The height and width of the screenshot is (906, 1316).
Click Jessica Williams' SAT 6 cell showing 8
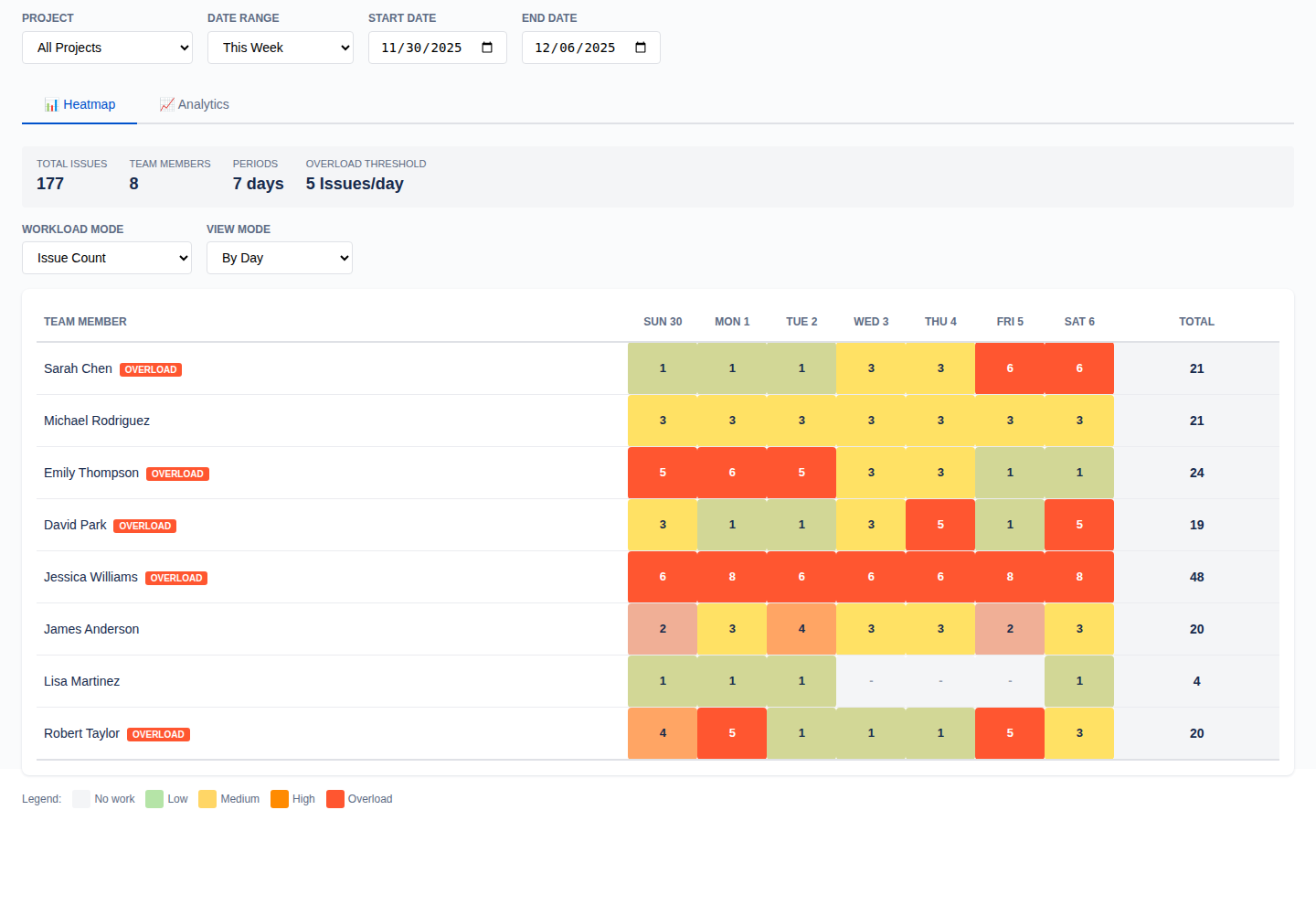(1079, 577)
